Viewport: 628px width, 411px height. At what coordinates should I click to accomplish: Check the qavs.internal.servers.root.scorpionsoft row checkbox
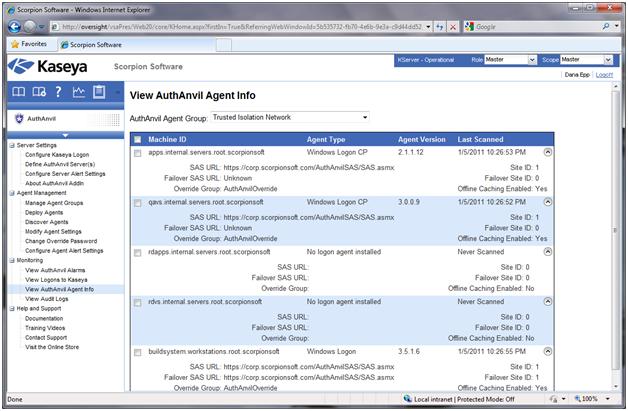click(138, 203)
